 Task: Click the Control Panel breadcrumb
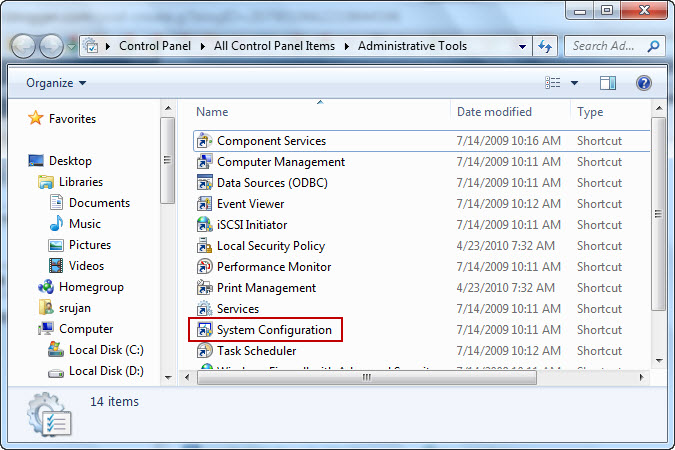point(155,46)
